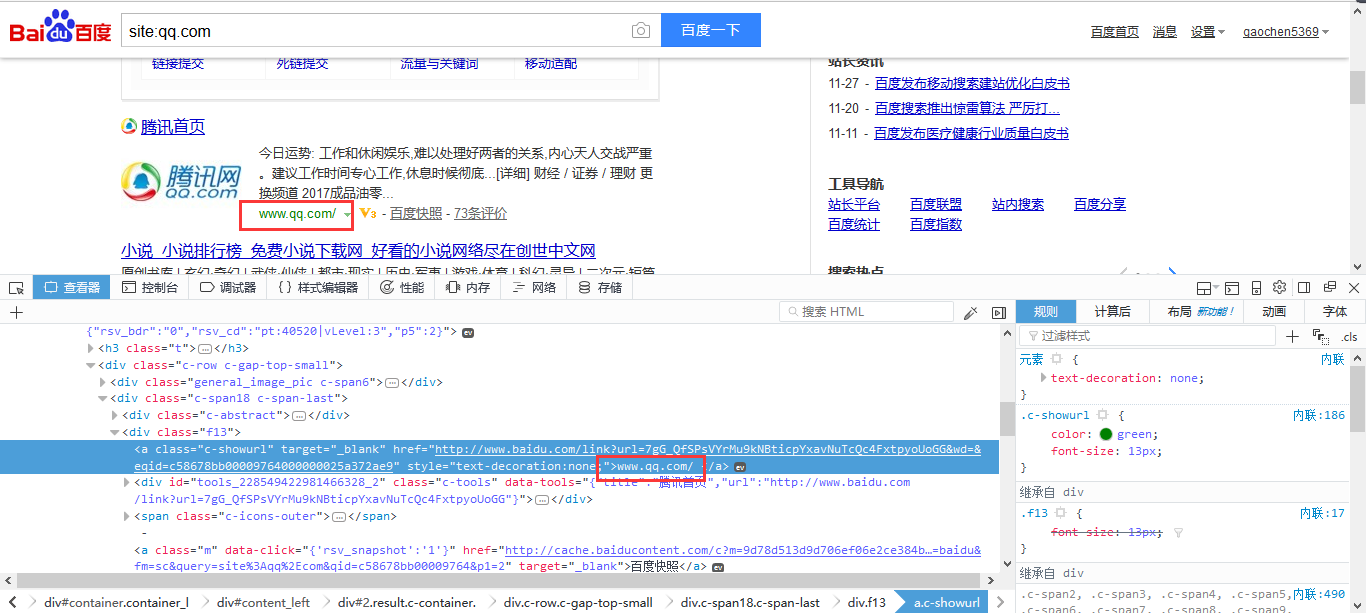Click the 百度一下 search button
Viewport: 1366px width, 613px height.
(x=711, y=30)
